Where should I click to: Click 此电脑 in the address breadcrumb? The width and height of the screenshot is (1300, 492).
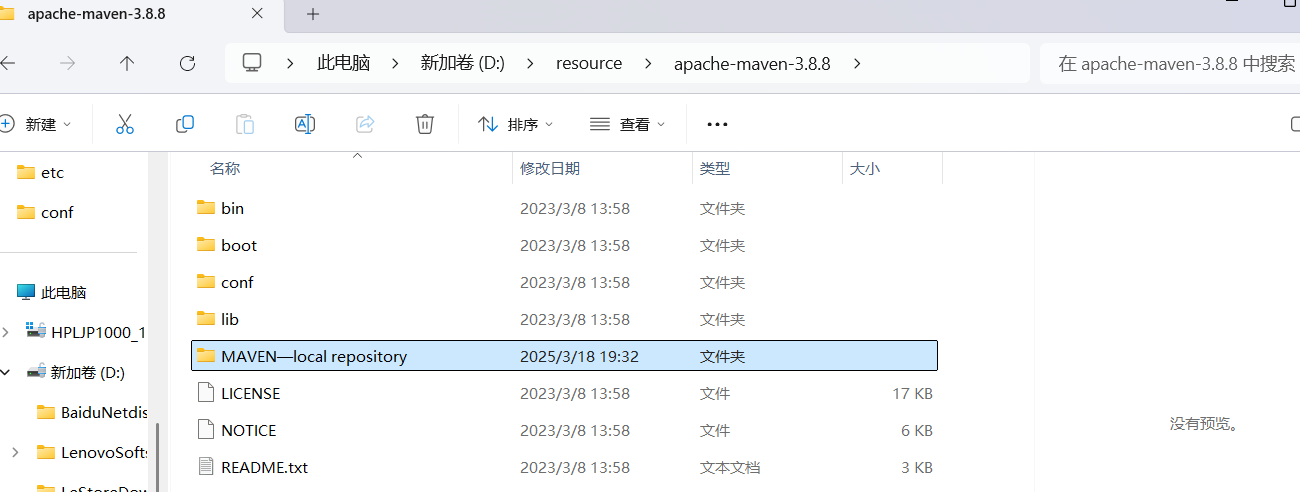pyautogui.click(x=344, y=63)
